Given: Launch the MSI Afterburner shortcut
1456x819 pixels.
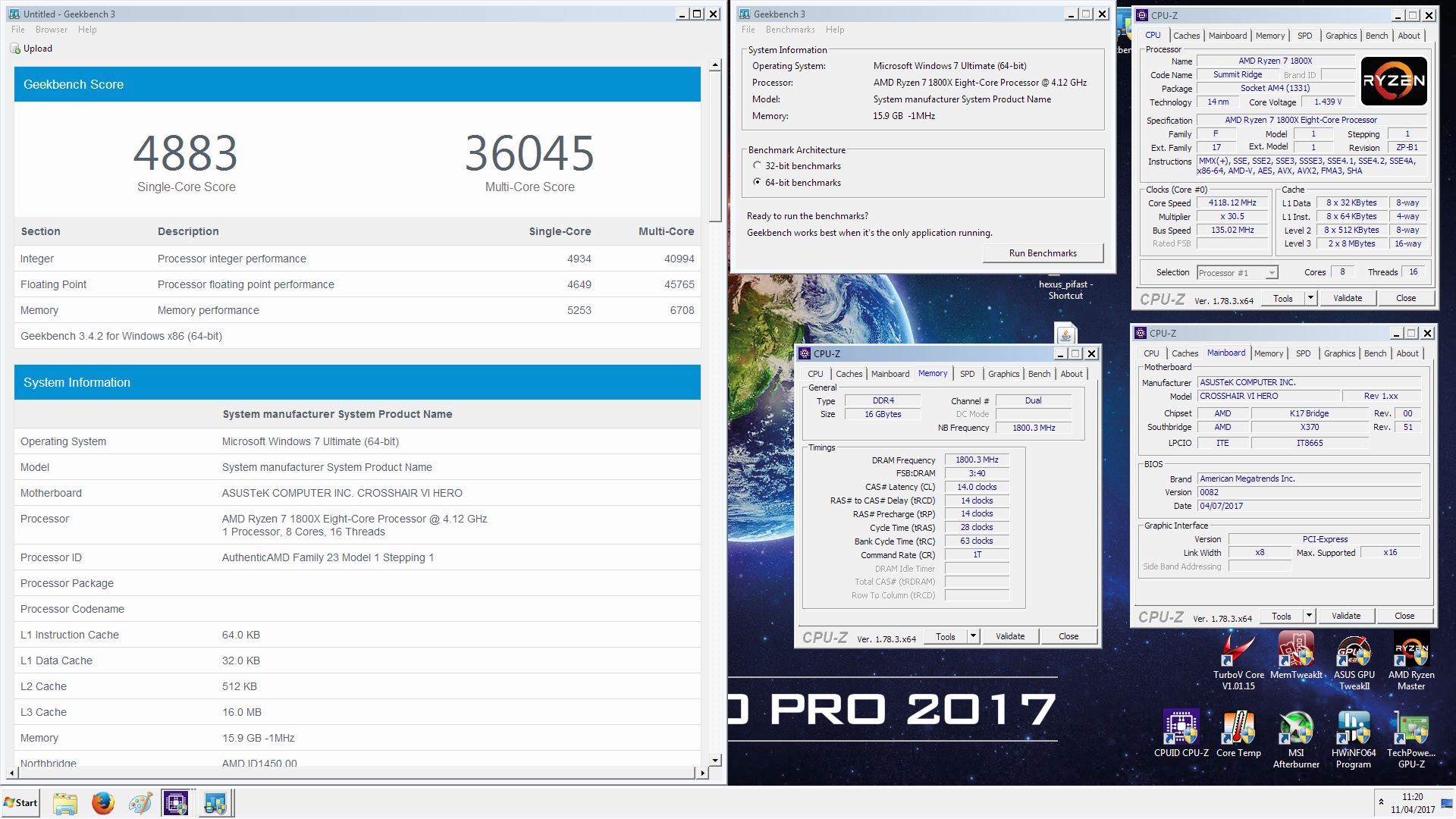Looking at the screenshot, I should (x=1296, y=739).
